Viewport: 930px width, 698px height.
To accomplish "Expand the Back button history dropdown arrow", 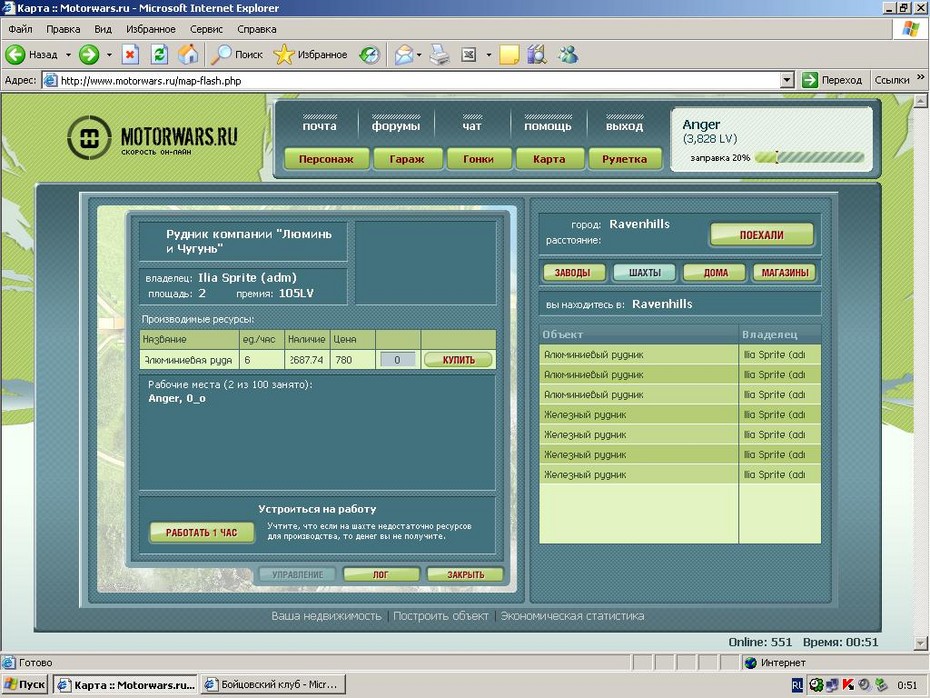I will [68, 55].
